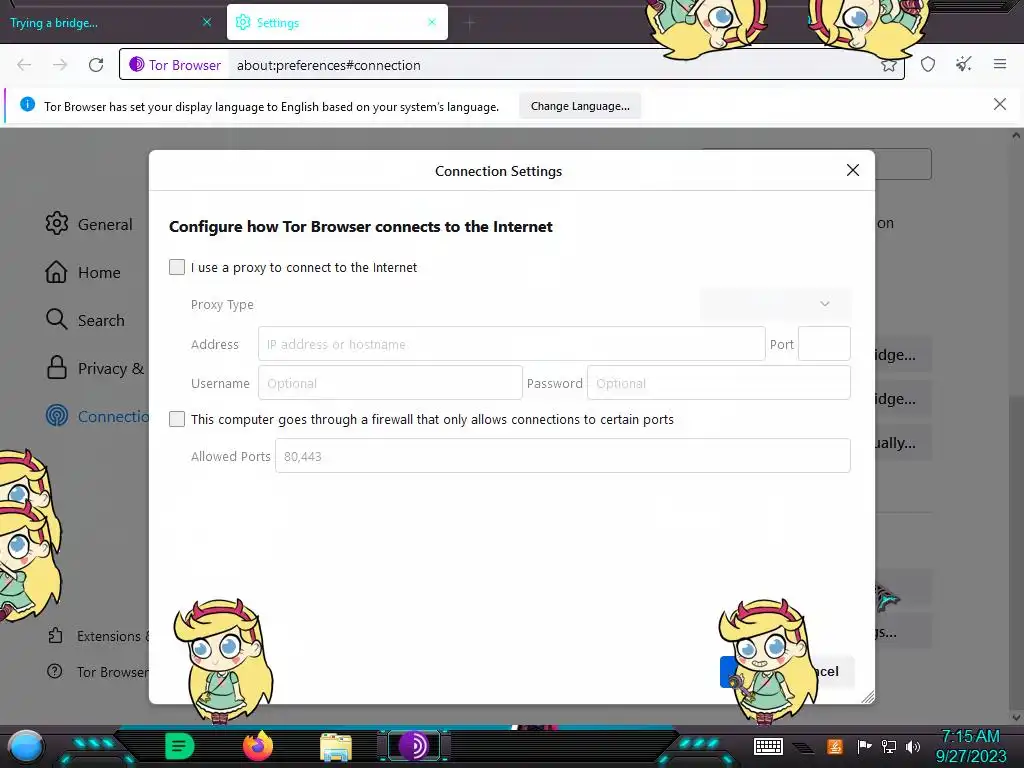
Task: Open Search settings category
Action: tap(85, 320)
